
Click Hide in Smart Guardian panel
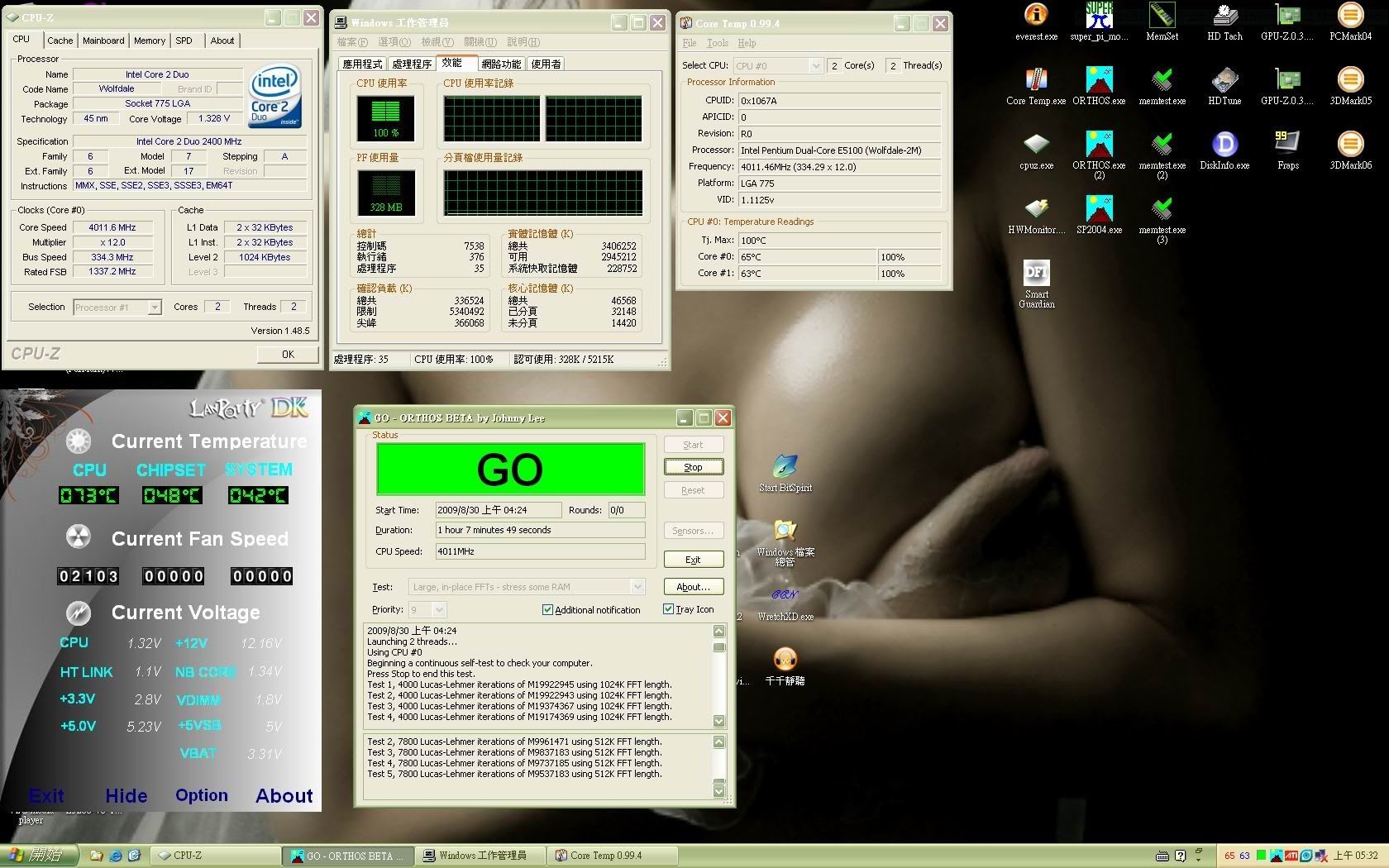[126, 796]
